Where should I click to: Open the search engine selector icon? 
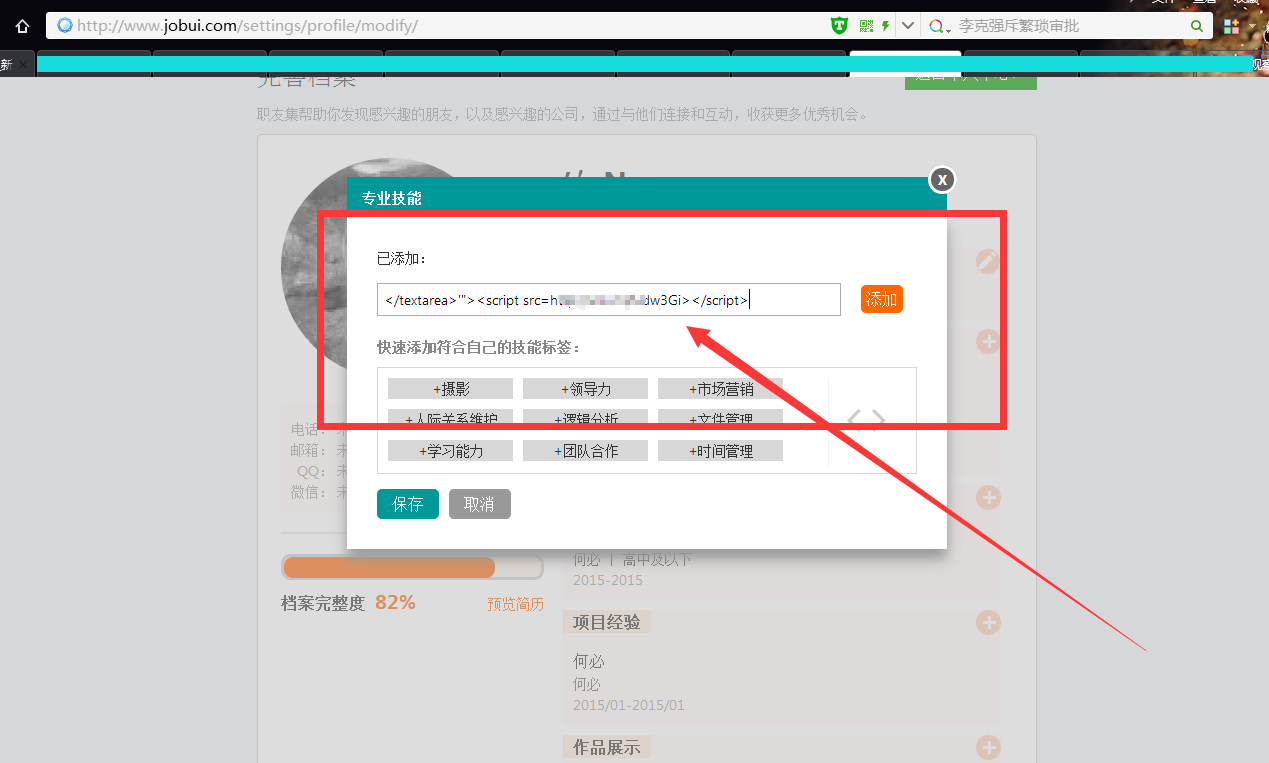(x=941, y=26)
